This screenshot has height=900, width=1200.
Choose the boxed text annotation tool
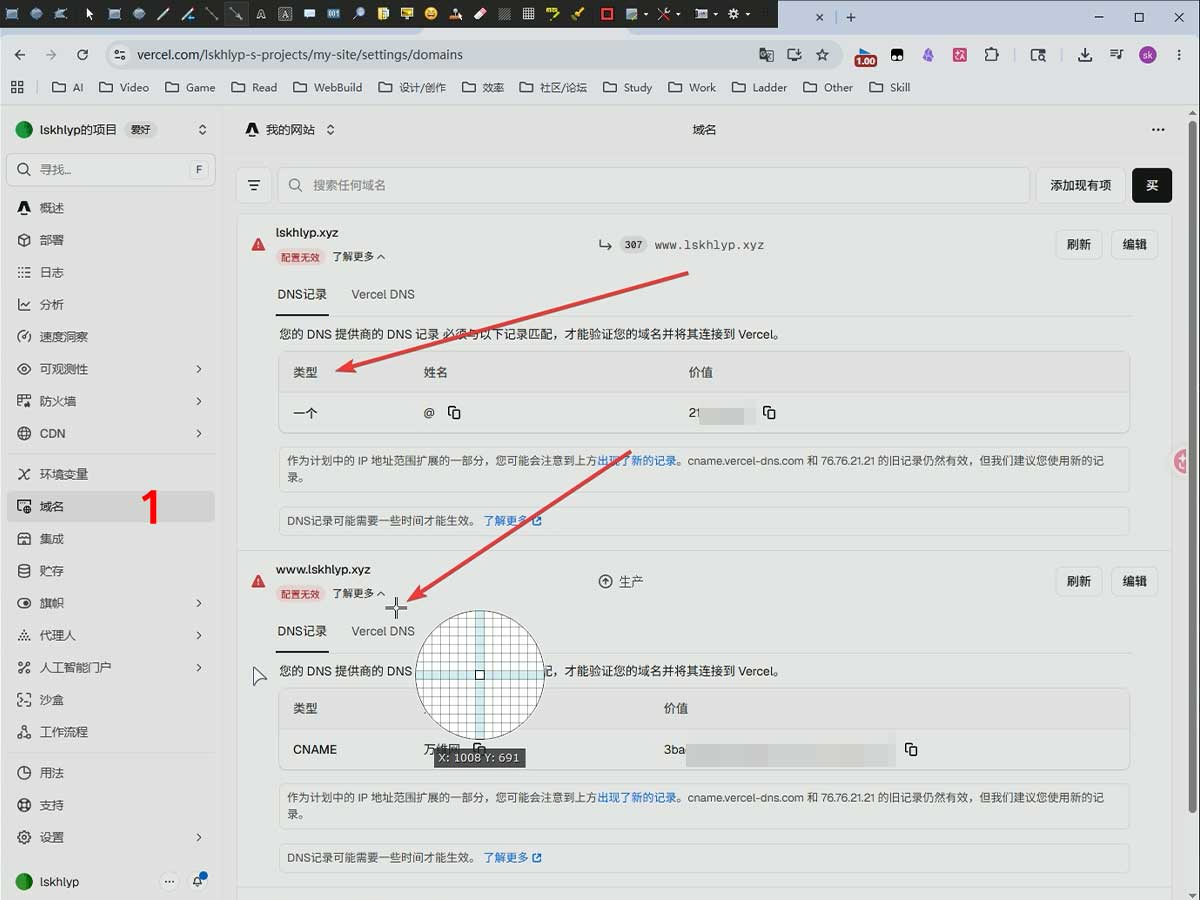pos(284,14)
